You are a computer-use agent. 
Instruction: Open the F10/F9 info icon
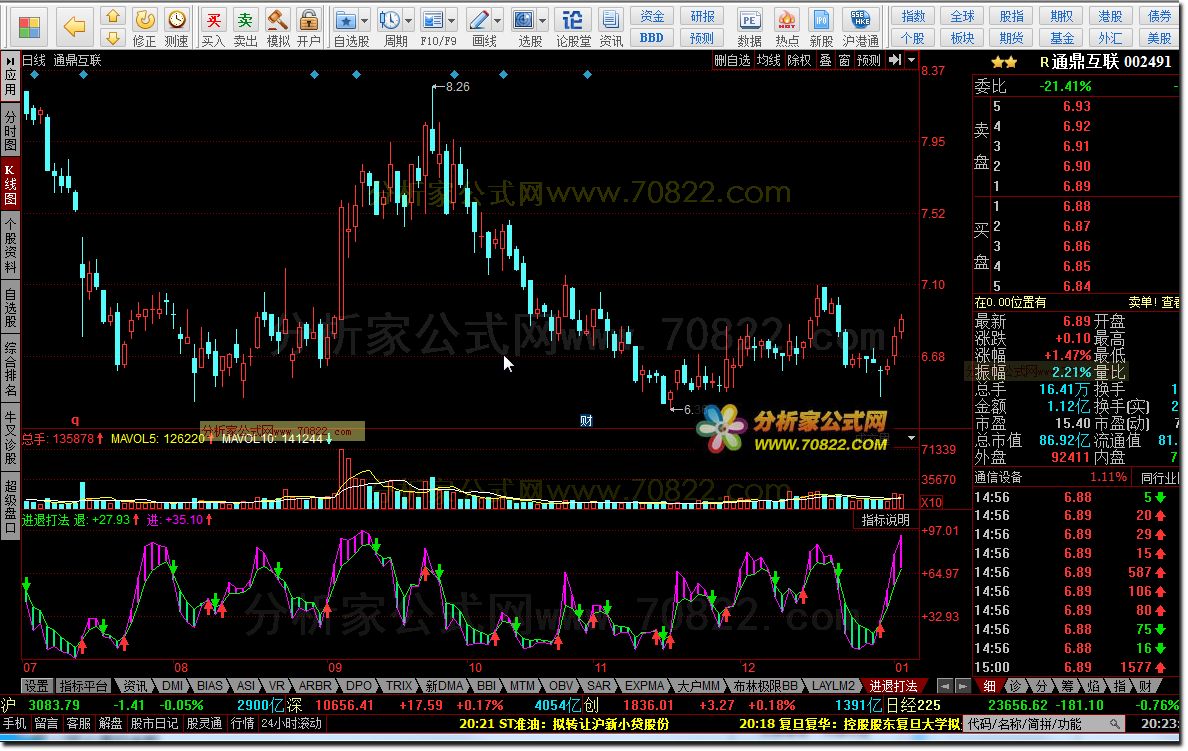[x=433, y=20]
